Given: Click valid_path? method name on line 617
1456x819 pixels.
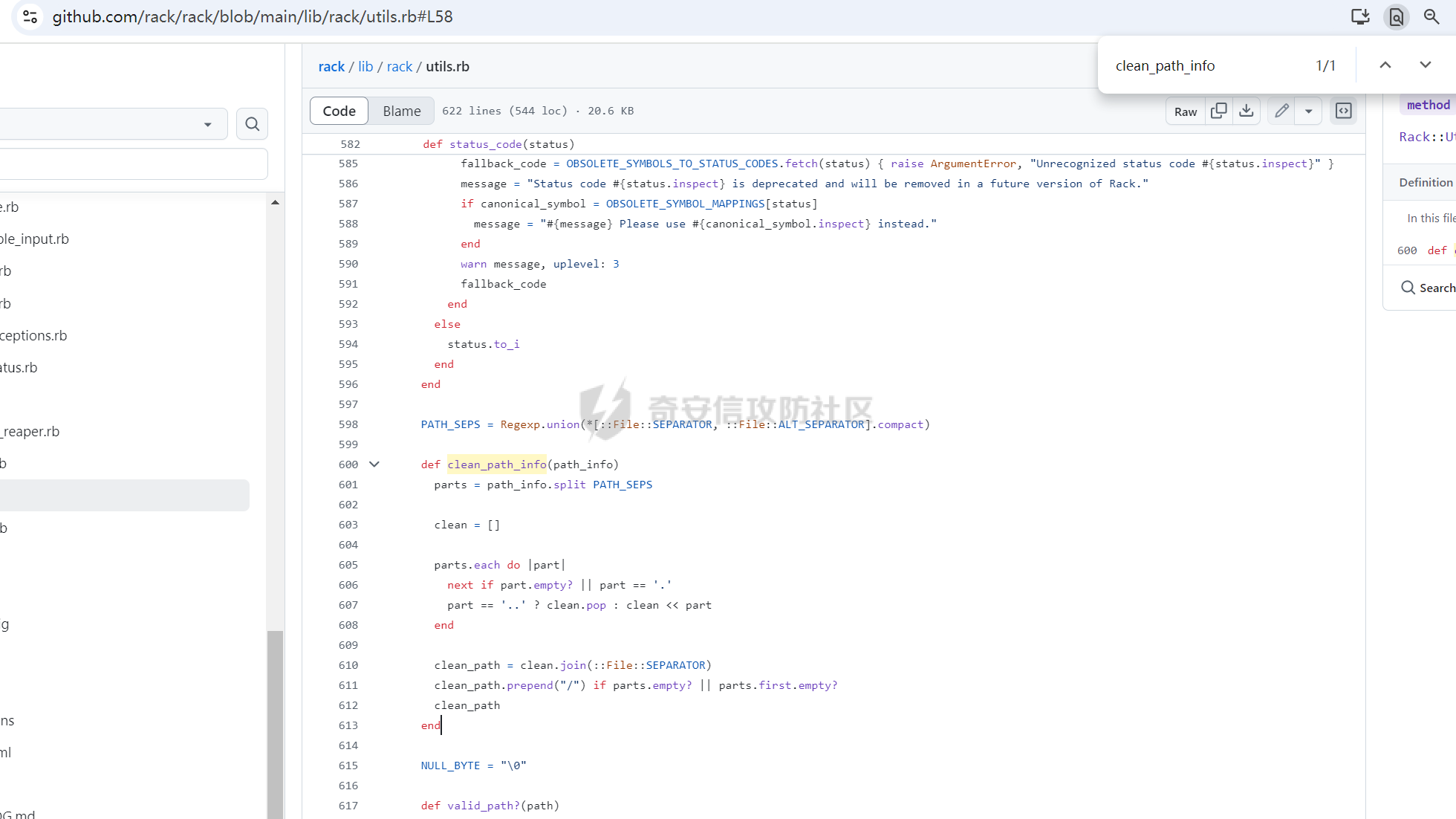Looking at the screenshot, I should pyautogui.click(x=484, y=806).
